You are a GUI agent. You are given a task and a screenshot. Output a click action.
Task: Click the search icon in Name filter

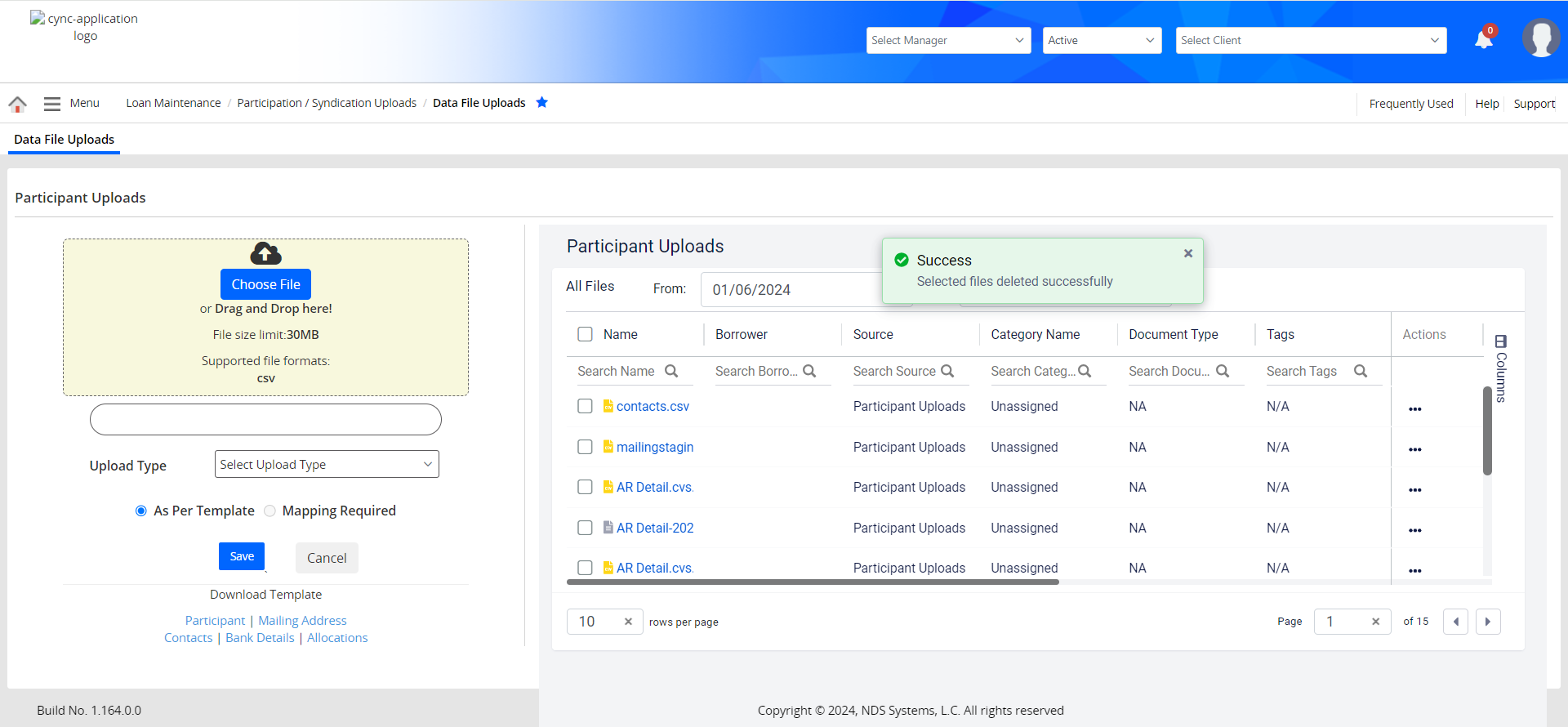tap(671, 371)
